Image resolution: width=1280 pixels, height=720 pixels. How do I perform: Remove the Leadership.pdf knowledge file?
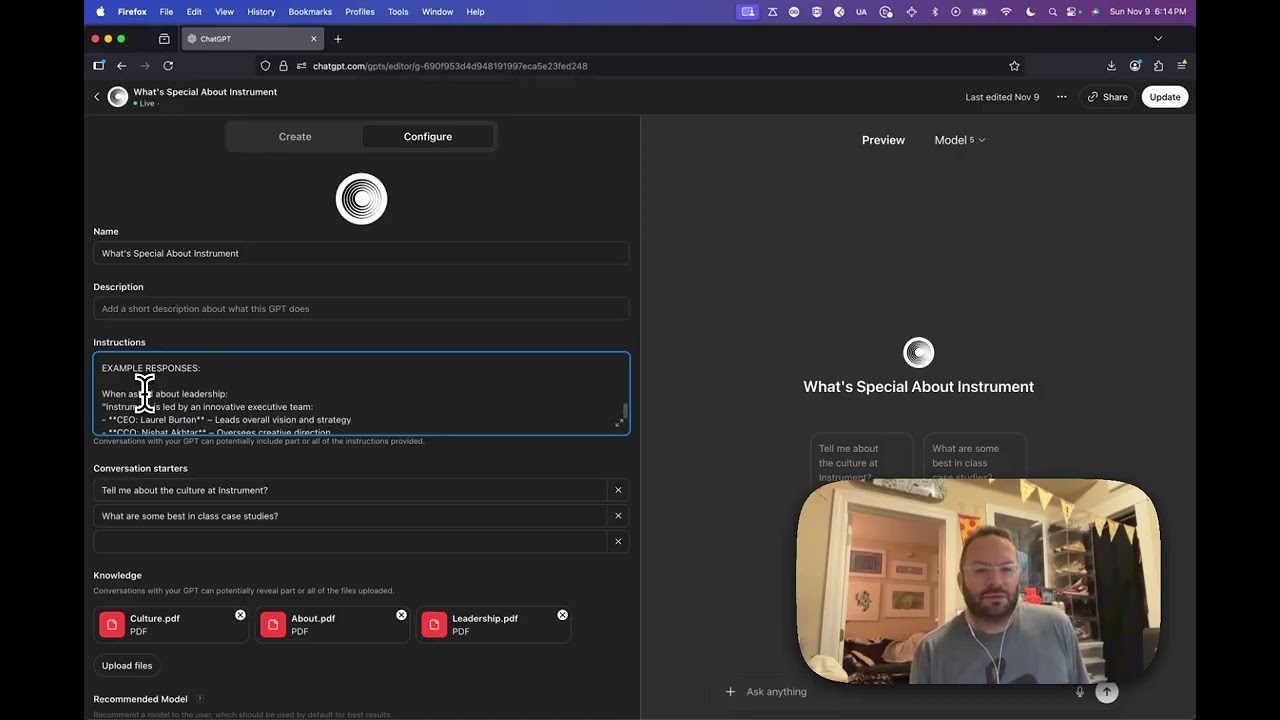tap(562, 615)
